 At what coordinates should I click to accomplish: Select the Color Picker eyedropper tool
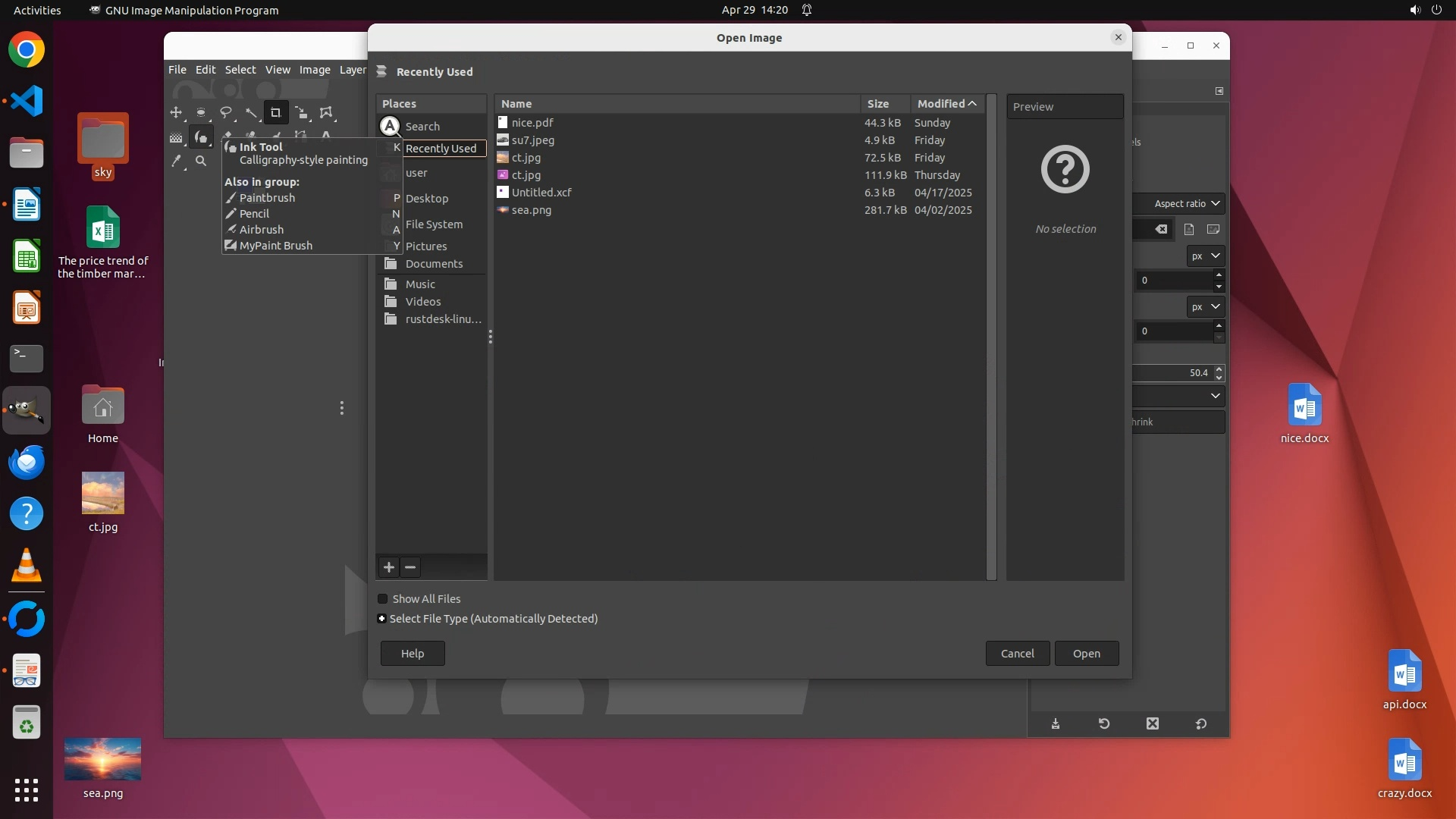[176, 161]
